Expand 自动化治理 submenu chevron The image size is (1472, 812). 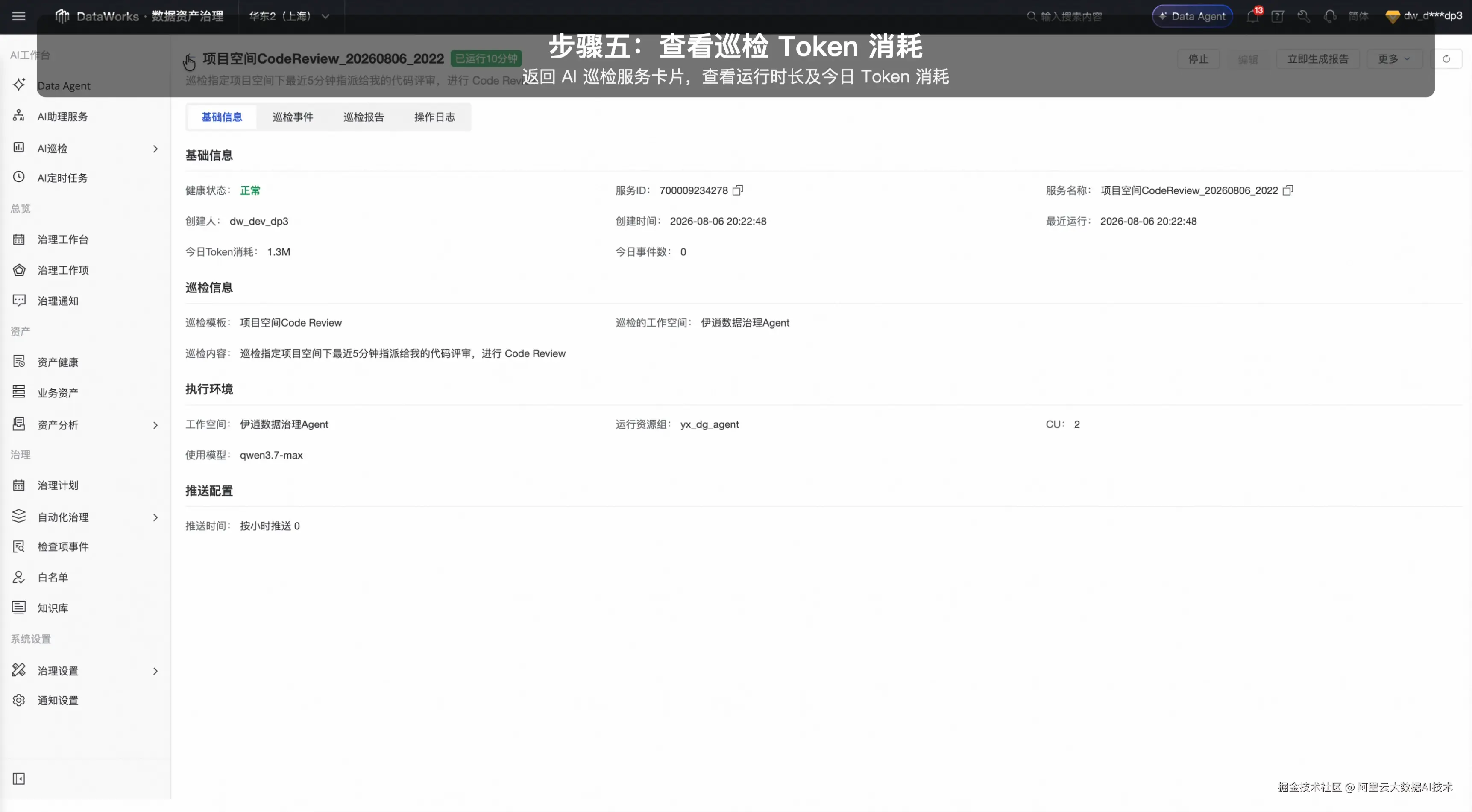[x=155, y=517]
